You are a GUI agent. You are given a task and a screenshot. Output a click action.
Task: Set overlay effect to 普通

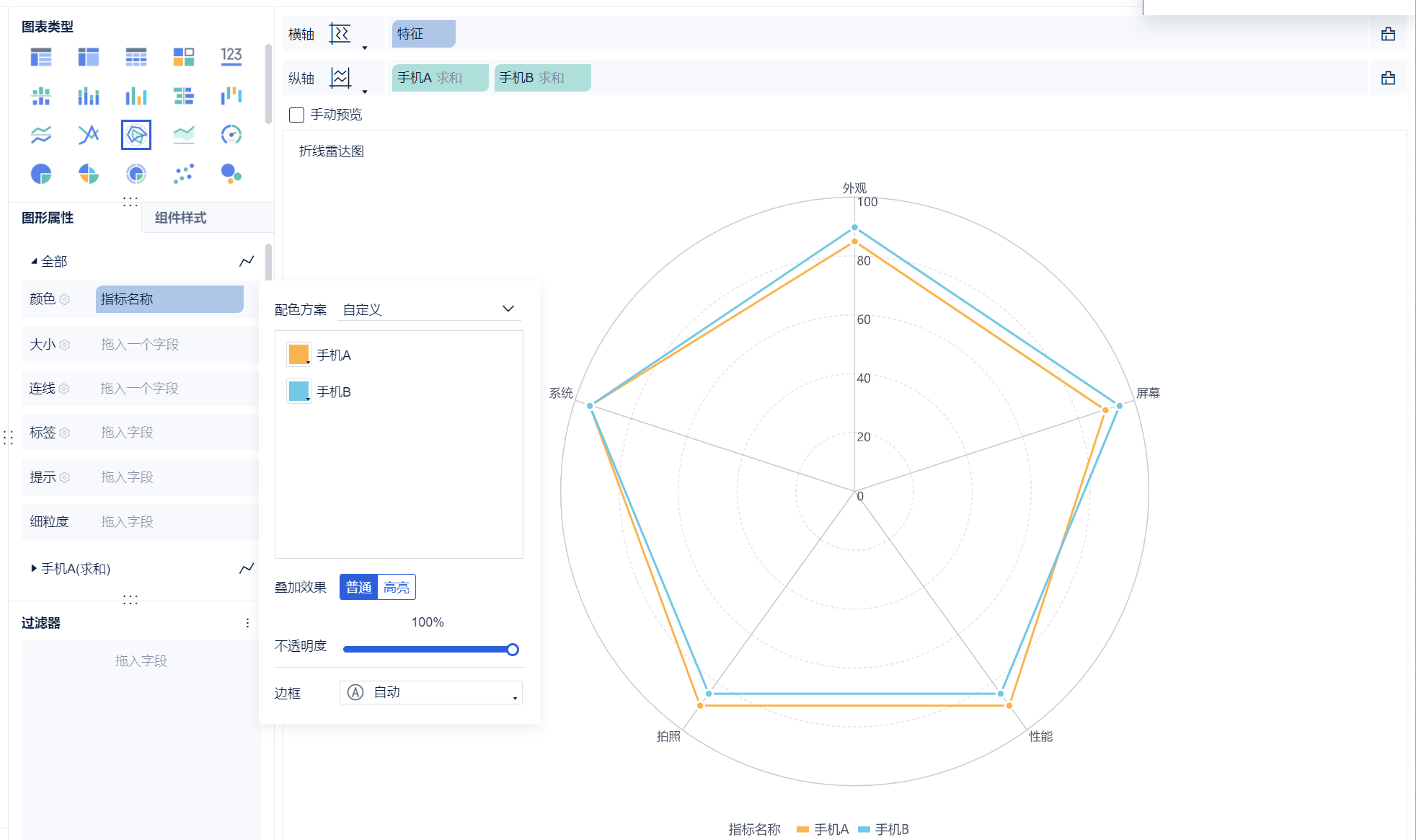point(358,587)
